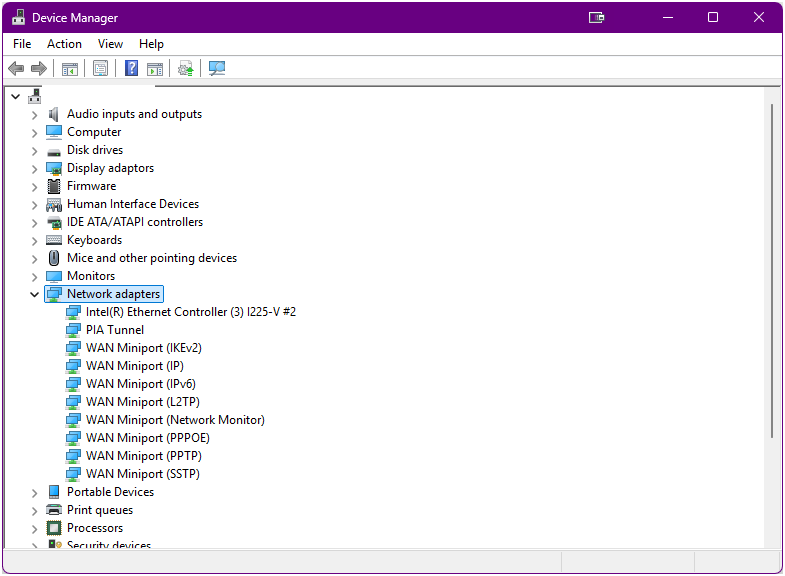This screenshot has height=576, width=785.
Task: Click the blue Help question mark icon
Action: click(131, 68)
